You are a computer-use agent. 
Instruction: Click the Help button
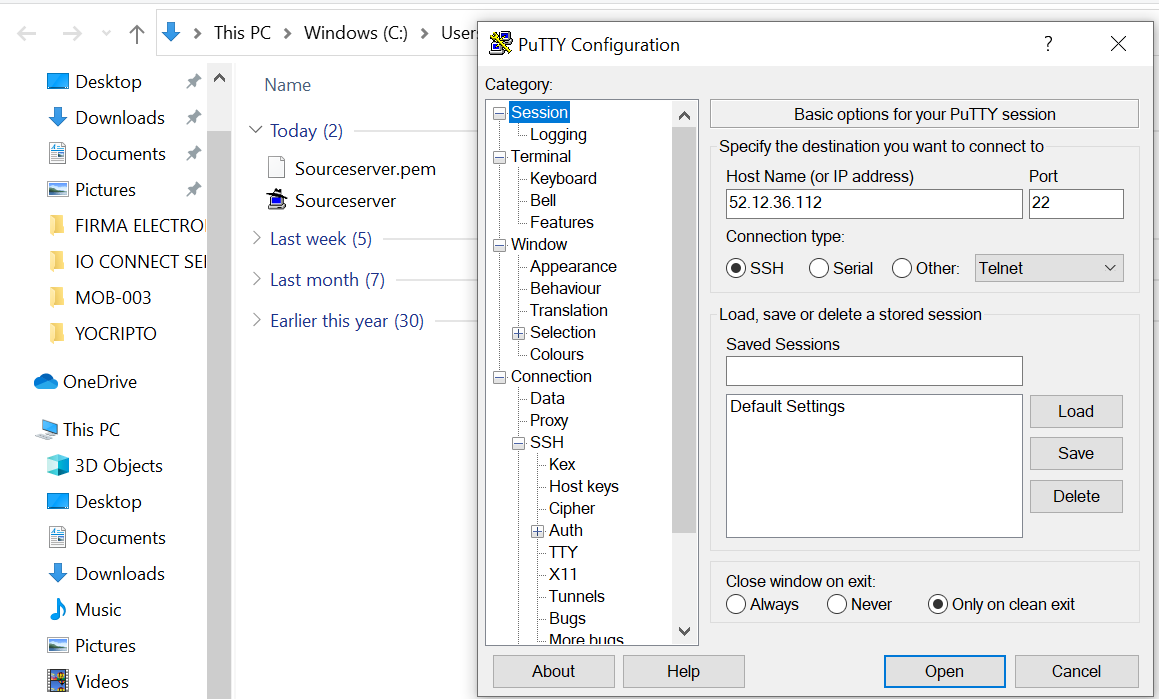click(683, 671)
